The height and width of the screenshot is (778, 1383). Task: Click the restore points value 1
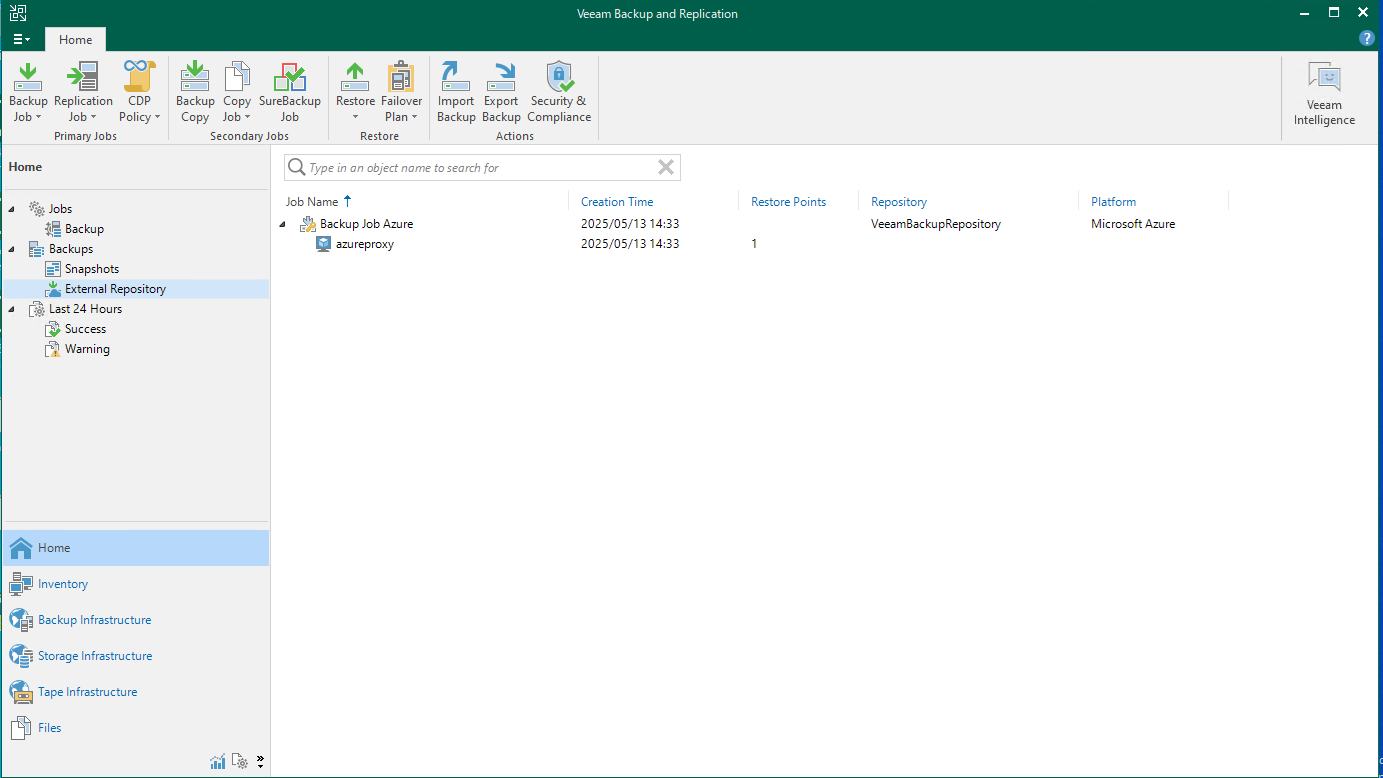754,244
